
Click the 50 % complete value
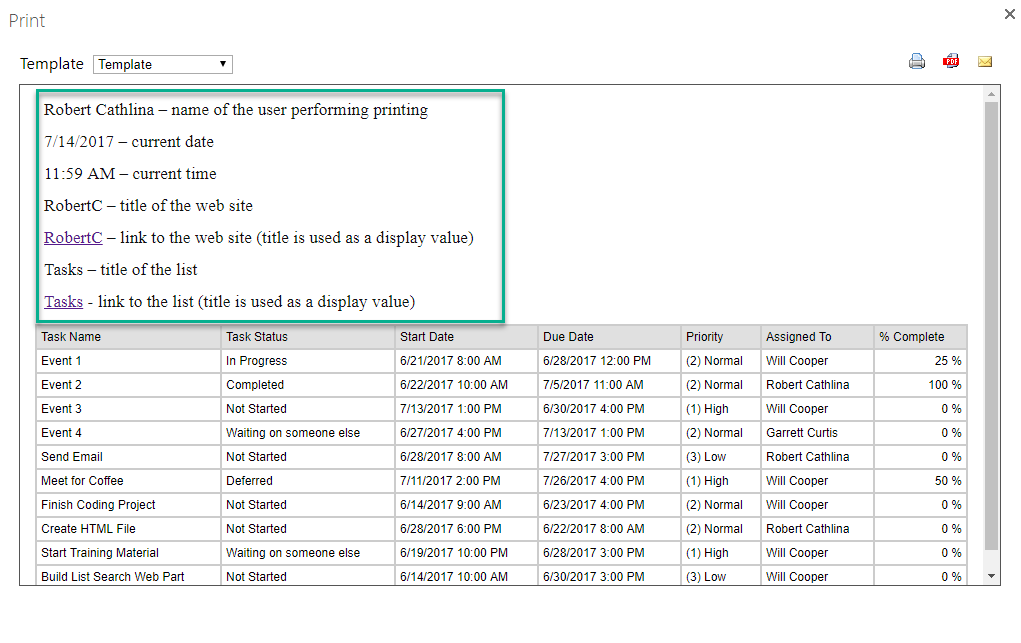coord(948,481)
